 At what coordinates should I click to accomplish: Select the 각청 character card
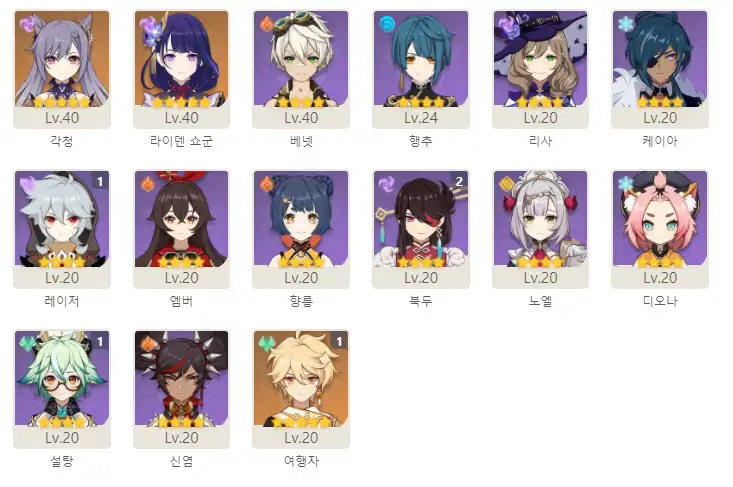click(x=62, y=69)
